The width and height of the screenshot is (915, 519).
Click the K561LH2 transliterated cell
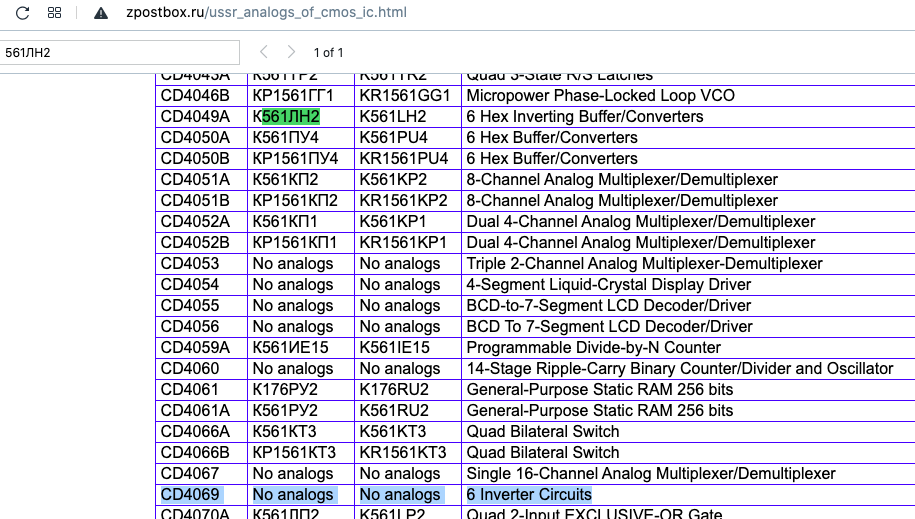tap(392, 117)
